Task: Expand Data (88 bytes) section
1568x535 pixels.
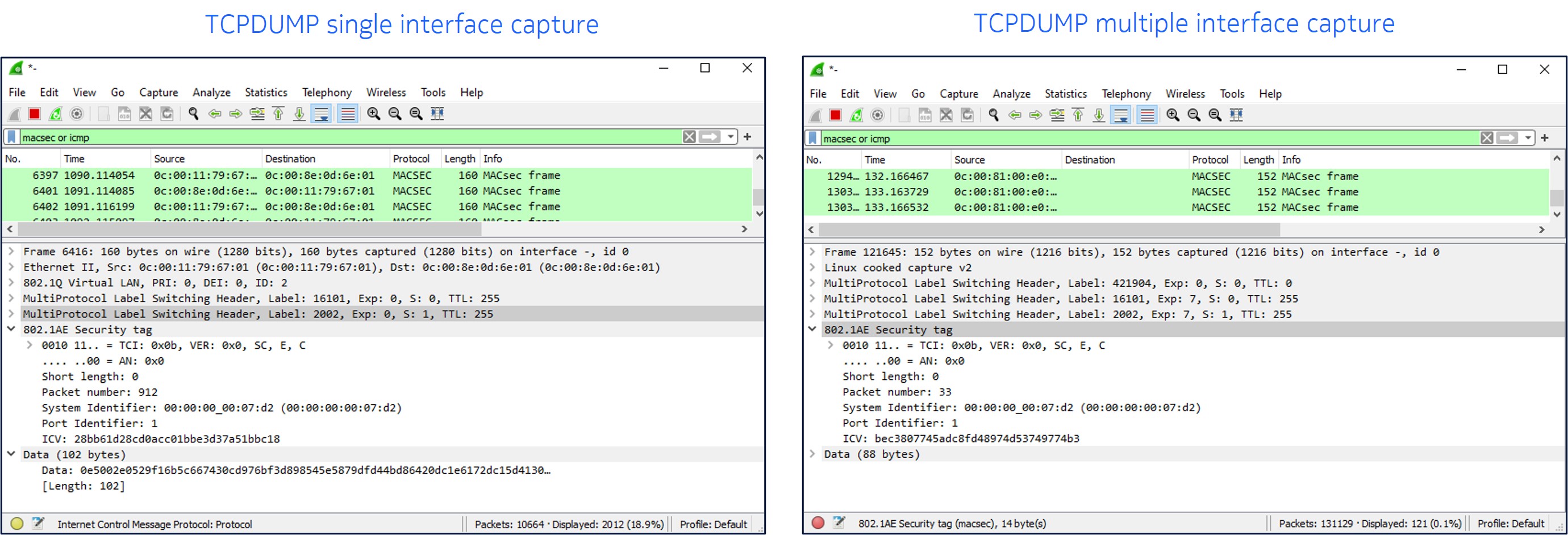Action: pos(812,453)
